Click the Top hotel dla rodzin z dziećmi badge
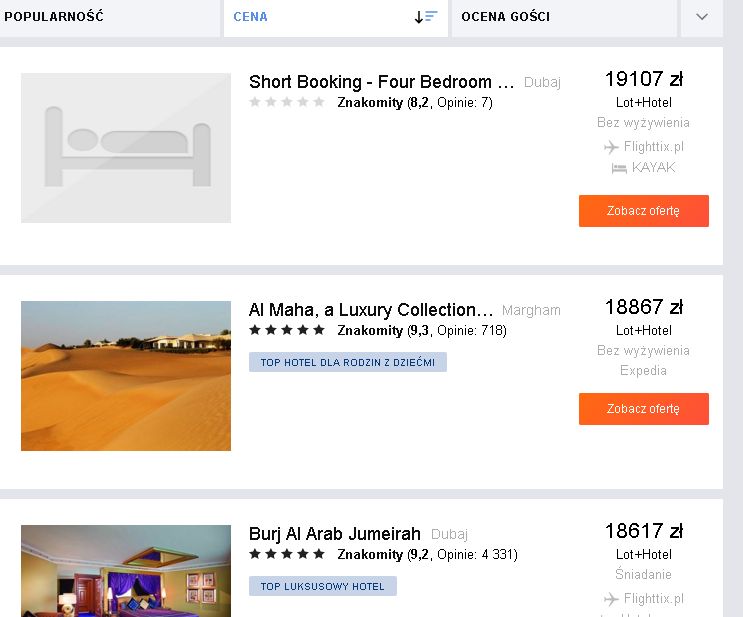Screen dimensions: 743x617 (x=348, y=362)
